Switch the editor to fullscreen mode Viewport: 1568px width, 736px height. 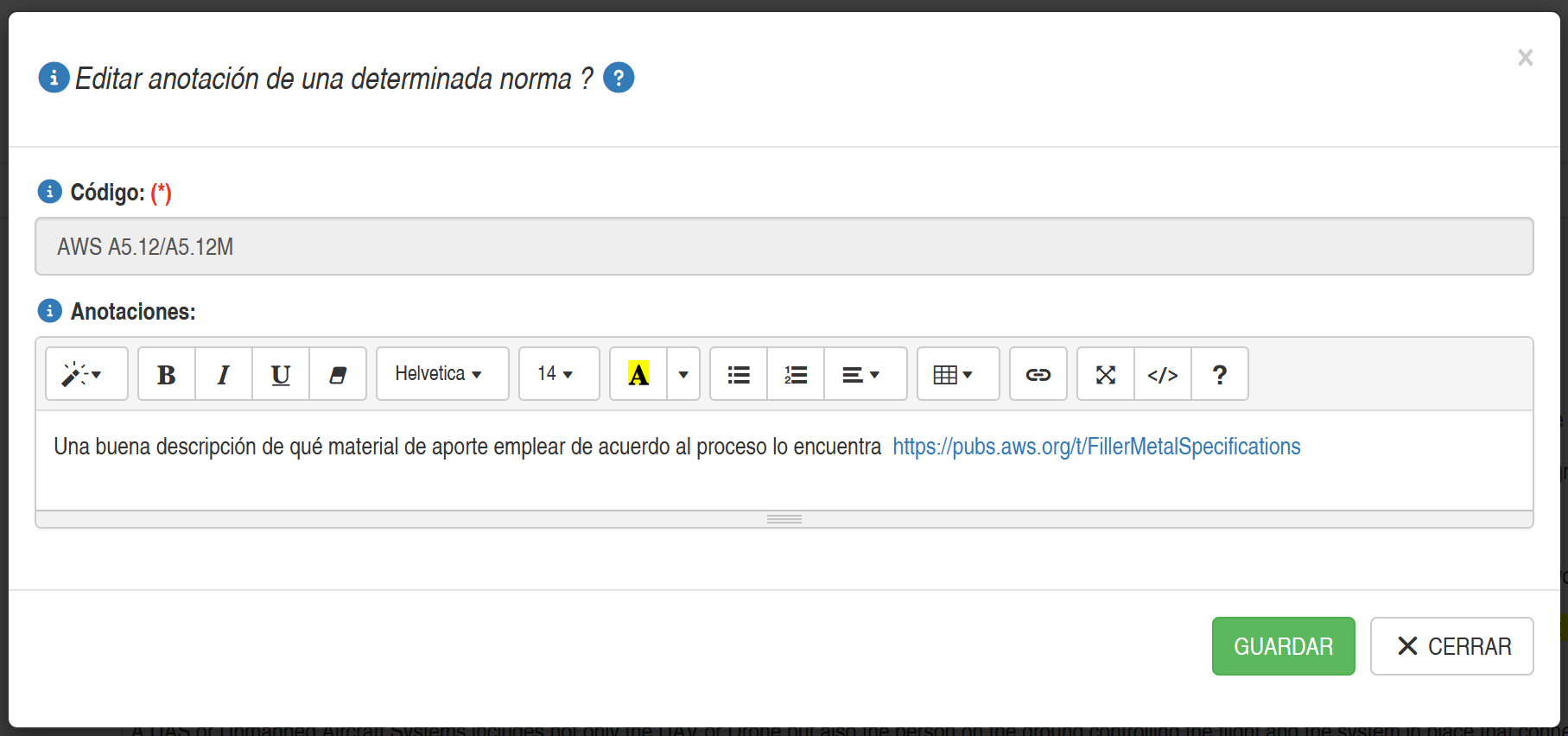tap(1106, 374)
